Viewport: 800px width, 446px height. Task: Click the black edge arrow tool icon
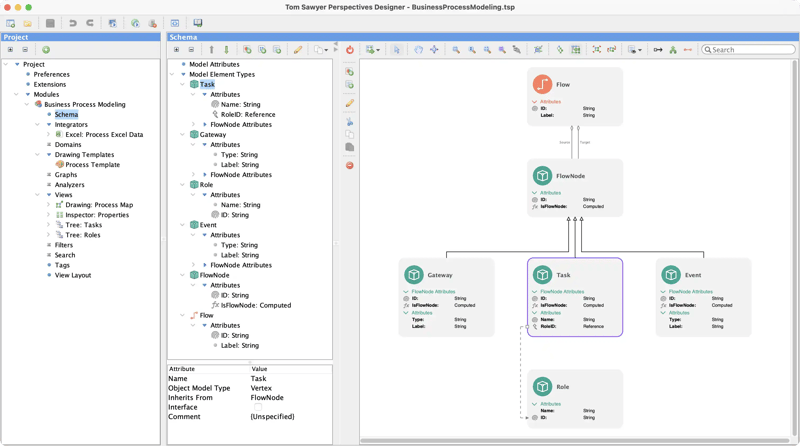658,50
